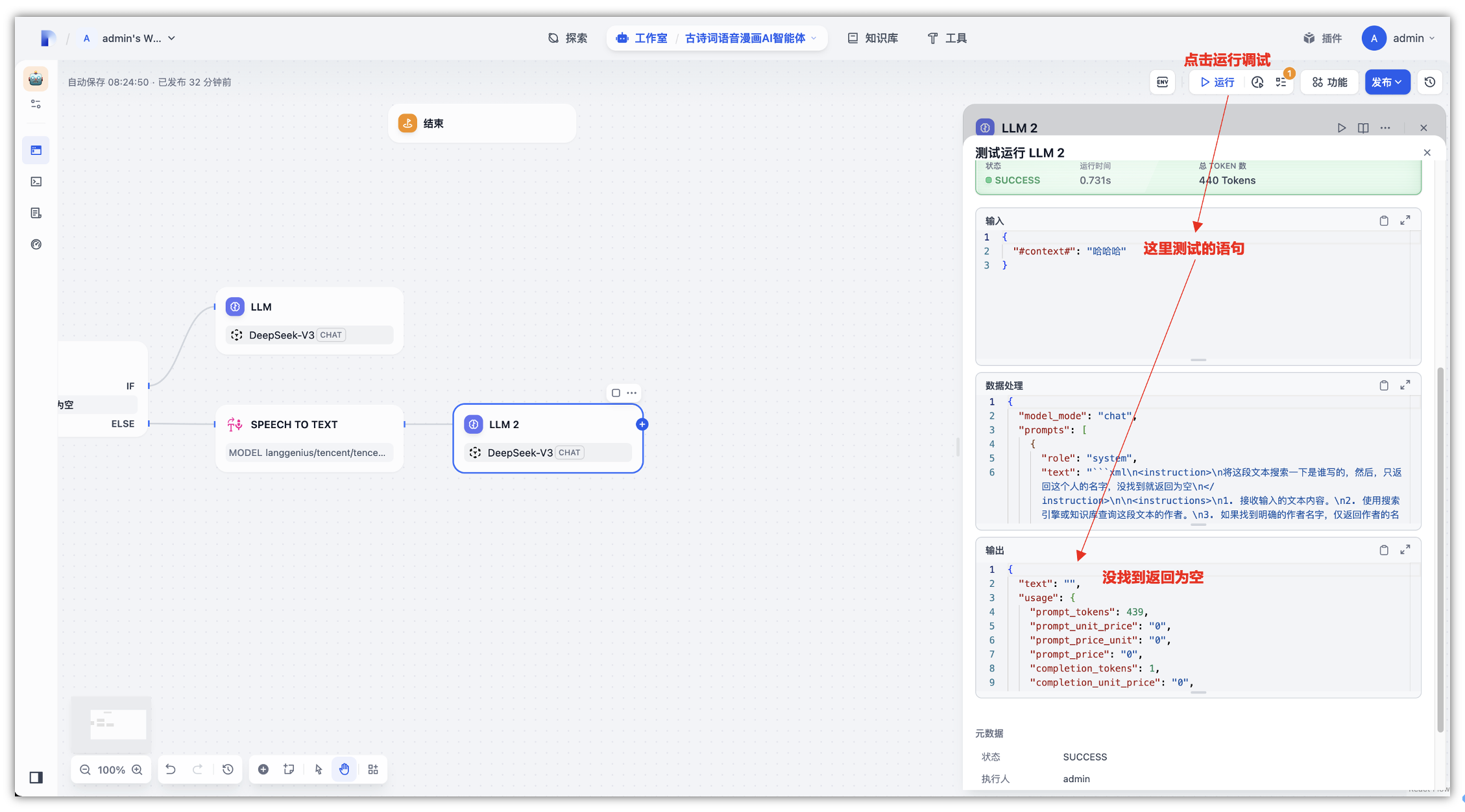Zoom out the canvas

click(85, 770)
